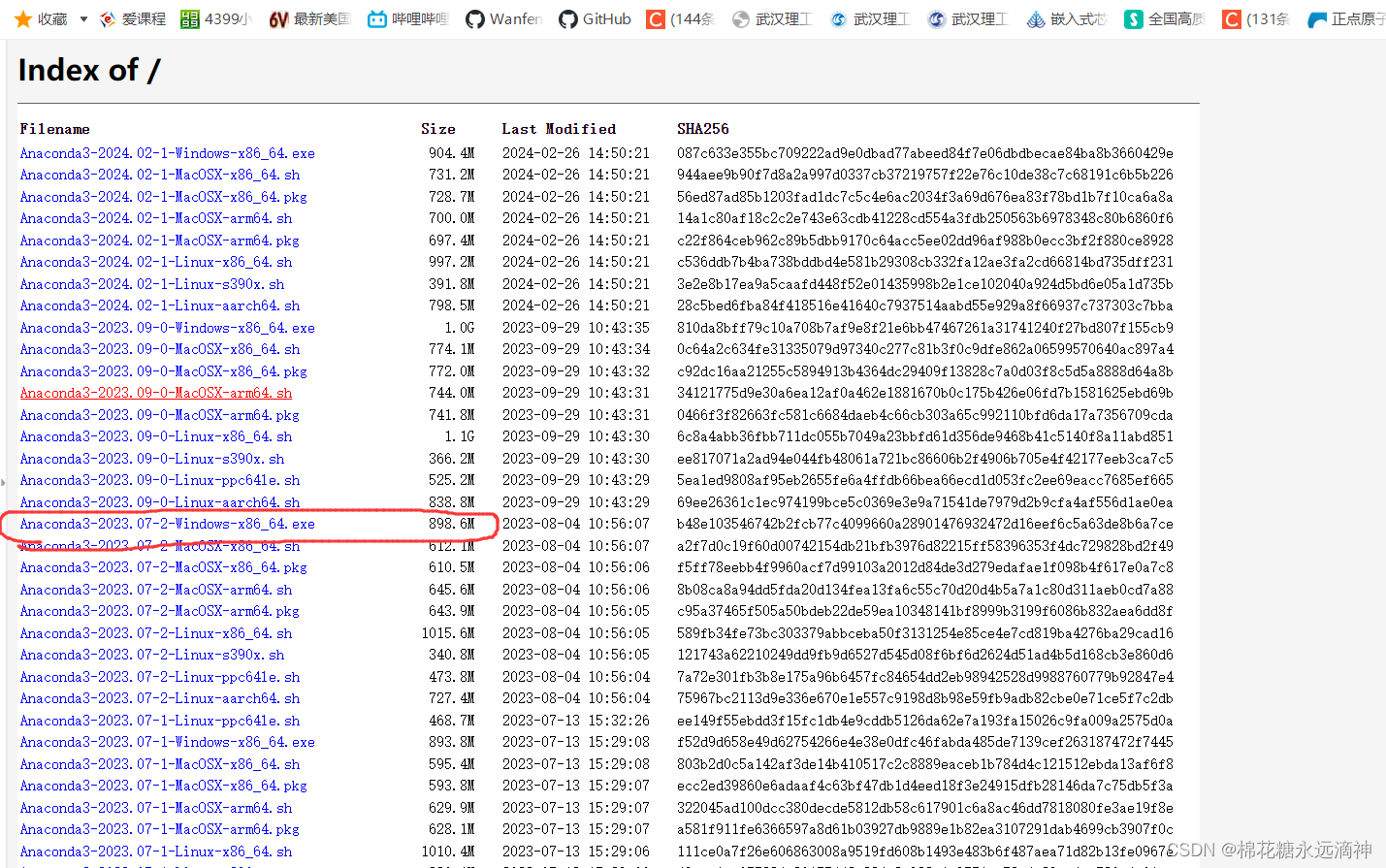Download Anaconda3-2023.07-2-MacOSX-arm64.sh
The width and height of the screenshot is (1386, 868).
155,590
